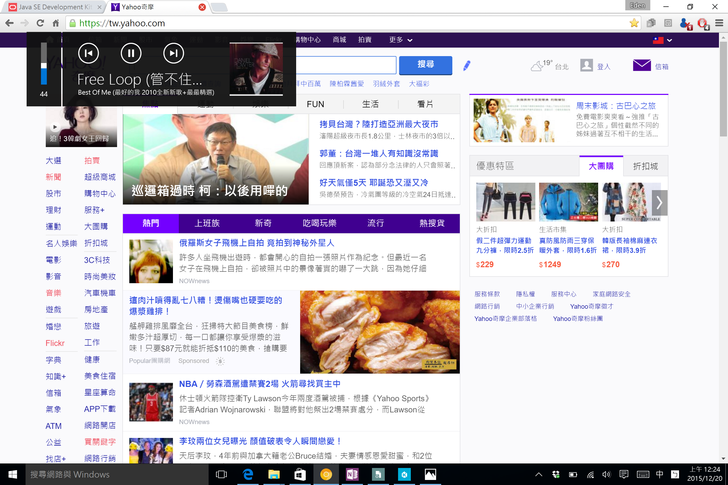Skip to the next track
Viewport: 728px width, 485px height.
tap(174, 53)
